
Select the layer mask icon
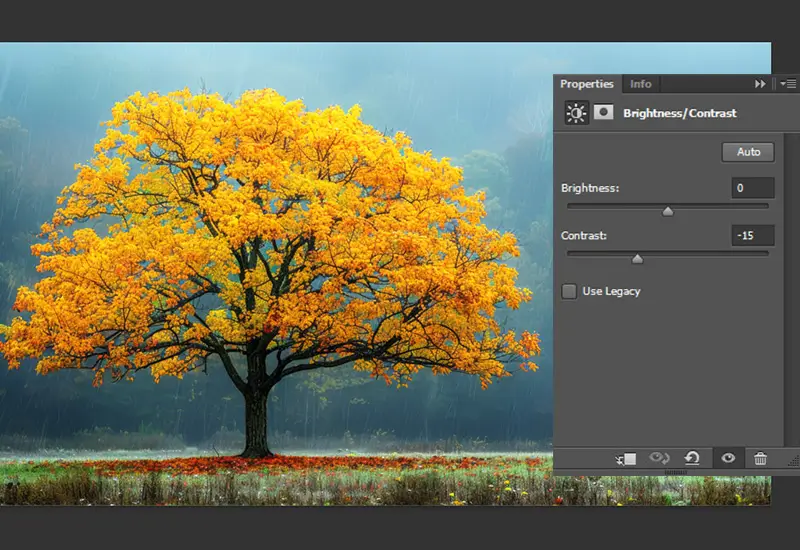click(603, 113)
